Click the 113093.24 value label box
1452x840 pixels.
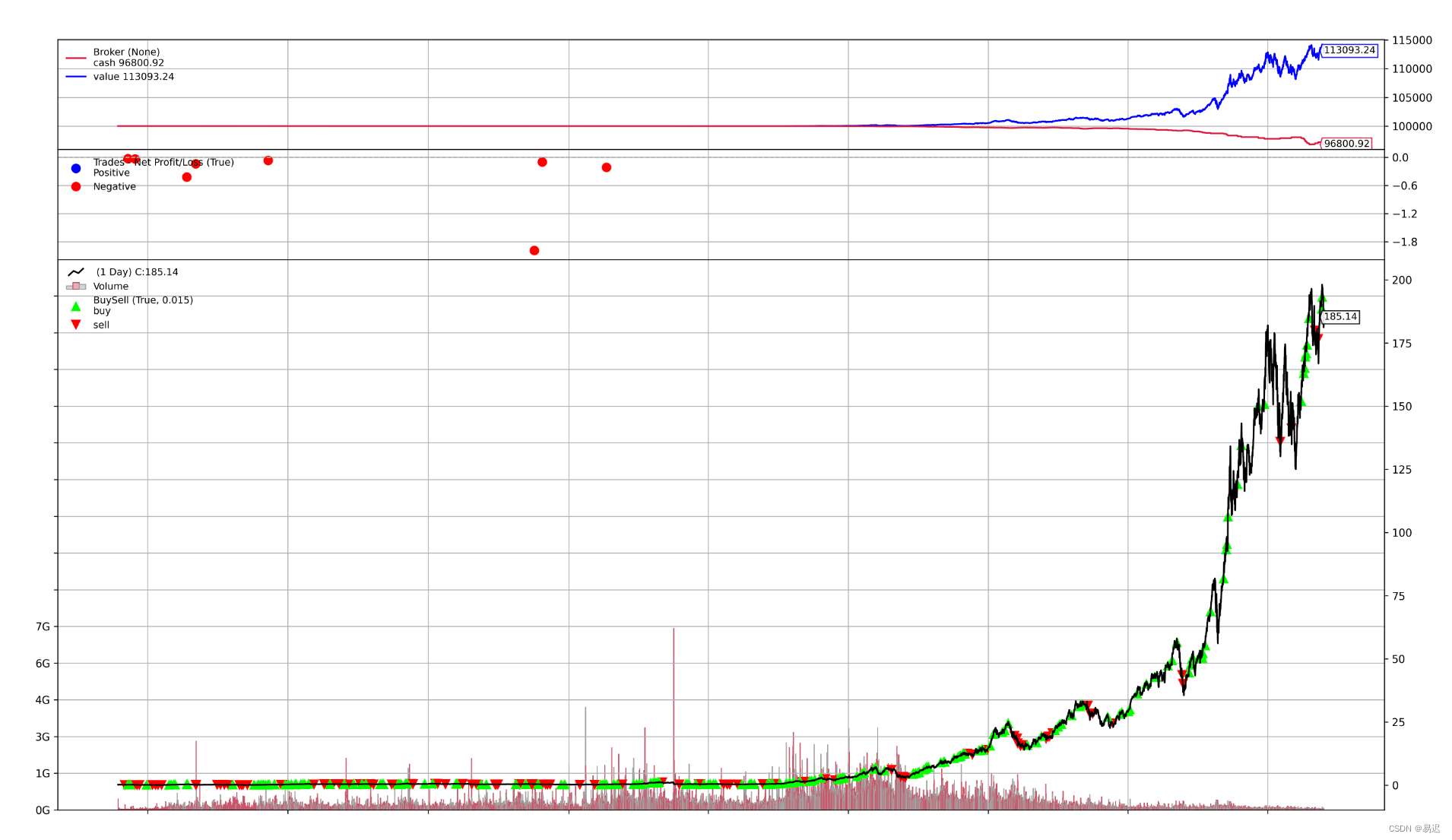[x=1349, y=50]
